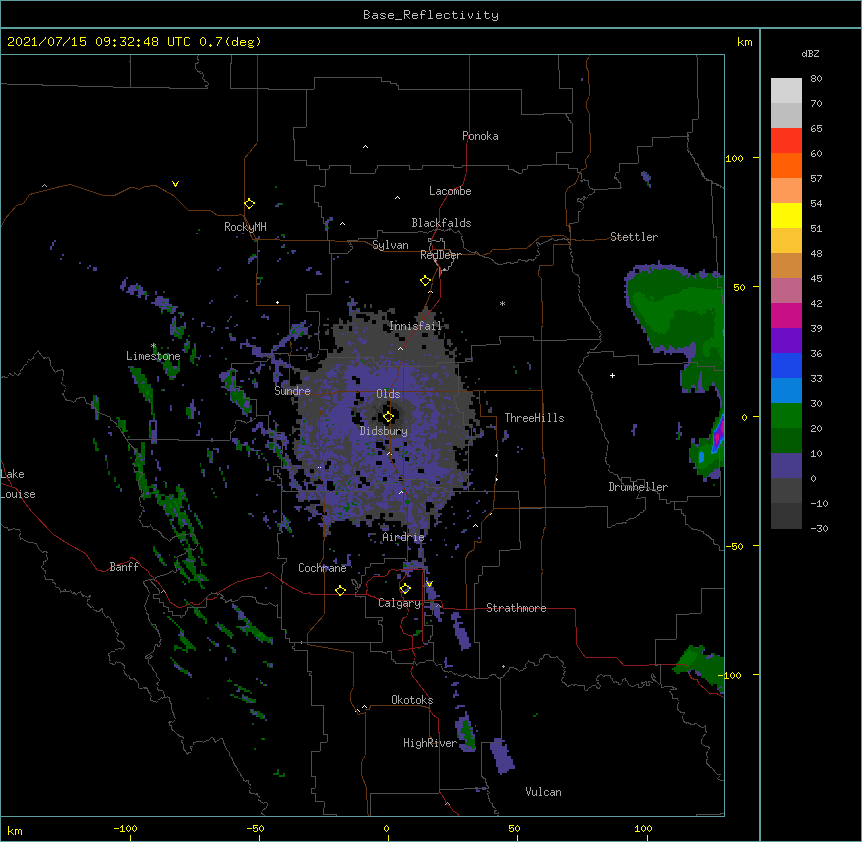Click the yellow diamond marker south of RedDeer
Image resolution: width=862 pixels, height=842 pixels.
pos(426,281)
